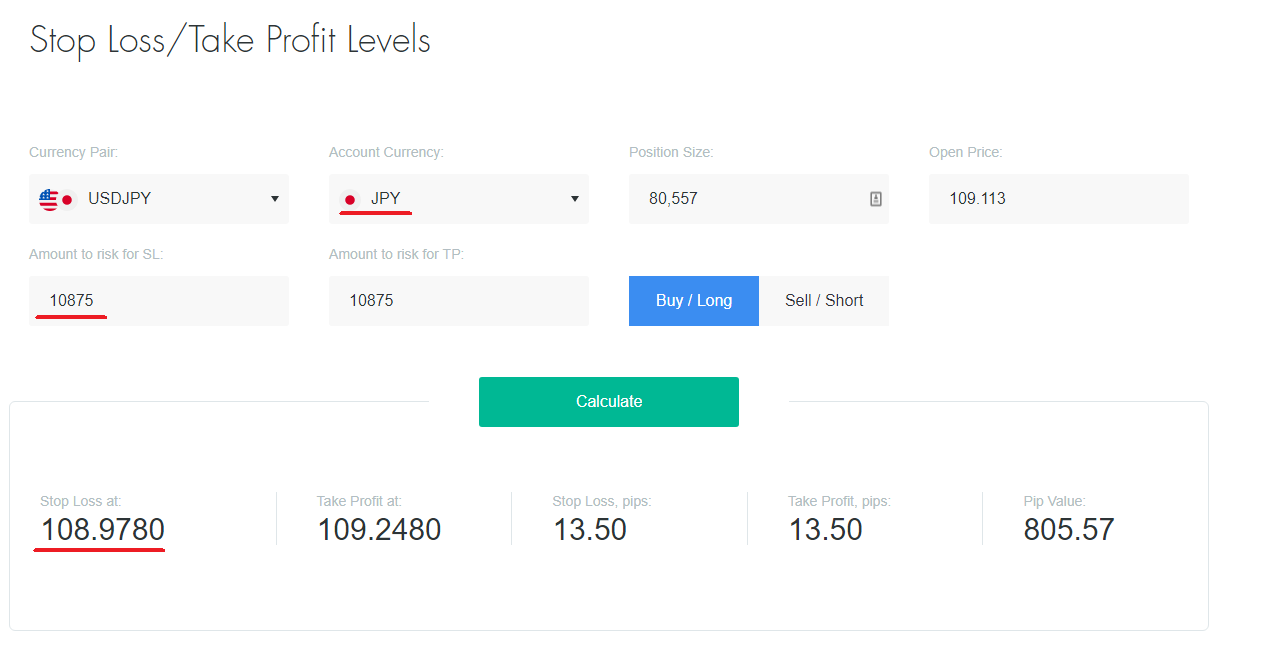Image resolution: width=1265 pixels, height=662 pixels.
Task: Open the Account Currency dropdown arrow
Action: tap(575, 199)
